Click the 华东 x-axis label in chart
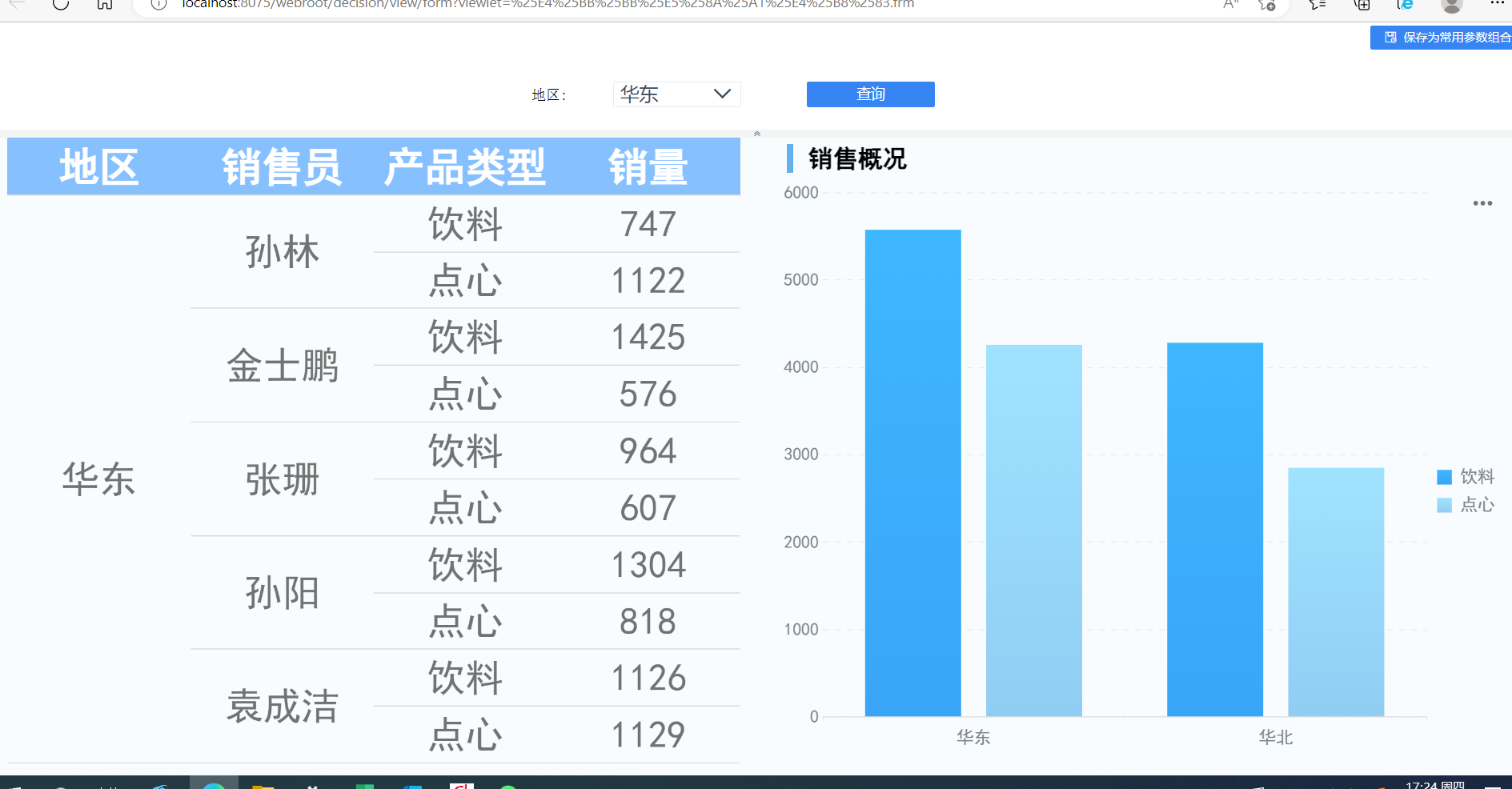 pyautogui.click(x=973, y=737)
